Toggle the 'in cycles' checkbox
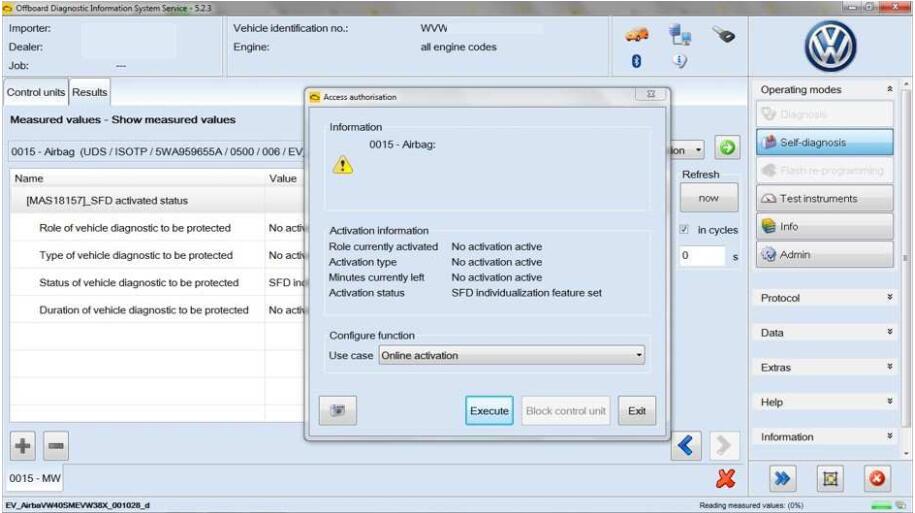The height and width of the screenshot is (513, 915). [684, 229]
